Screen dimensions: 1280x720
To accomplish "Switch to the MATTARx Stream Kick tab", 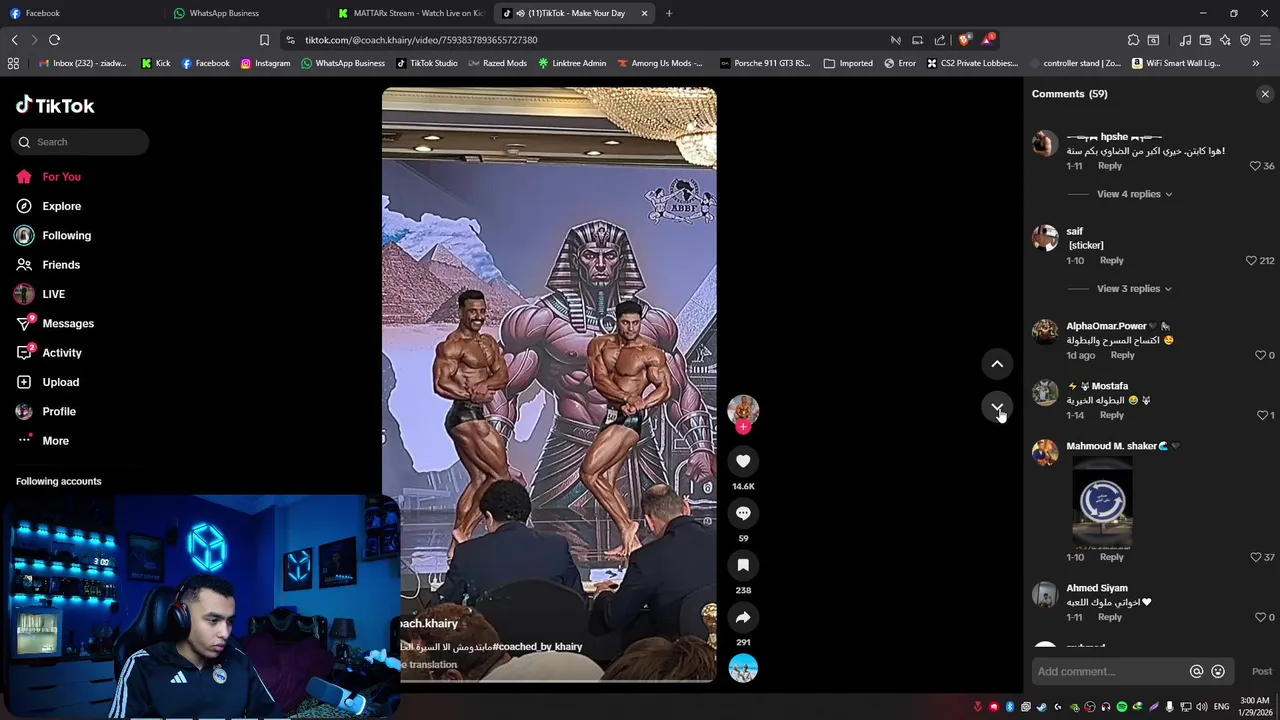I will 410,13.
